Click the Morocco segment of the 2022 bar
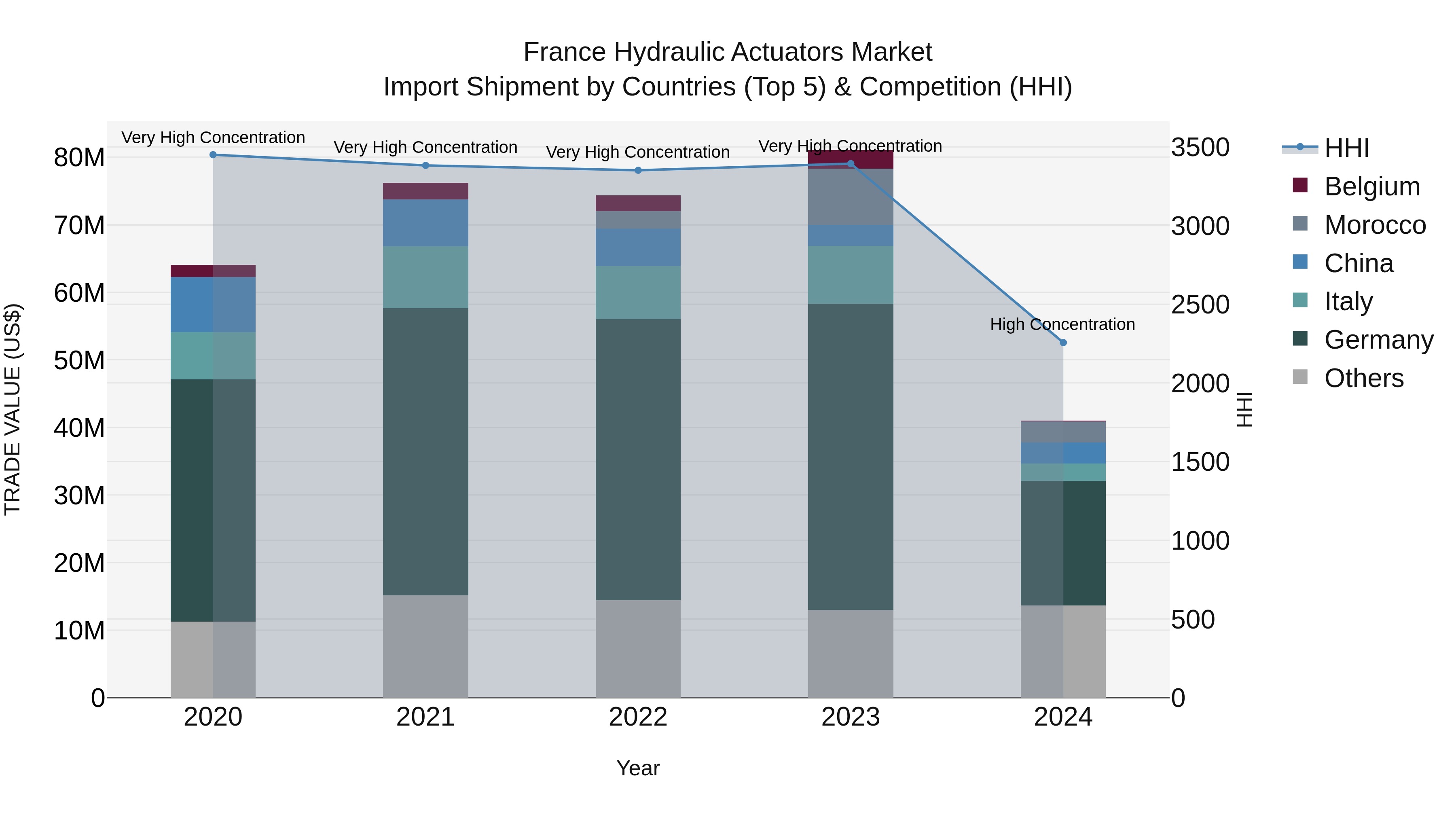 638,220
